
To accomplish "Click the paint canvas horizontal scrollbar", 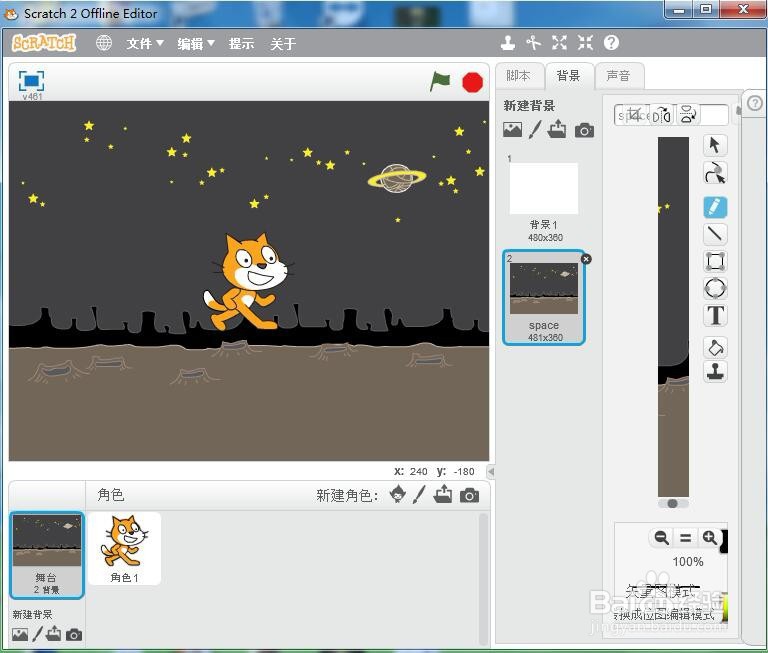I will pos(673,504).
